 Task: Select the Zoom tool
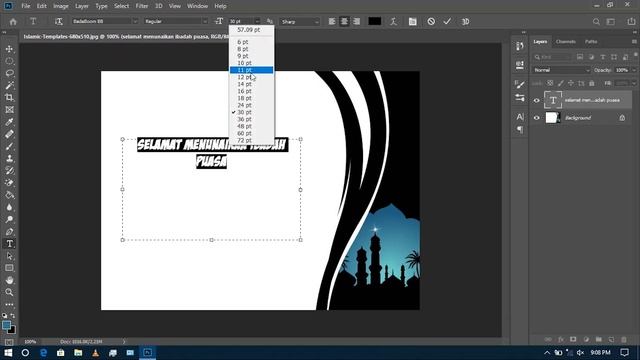[x=9, y=292]
